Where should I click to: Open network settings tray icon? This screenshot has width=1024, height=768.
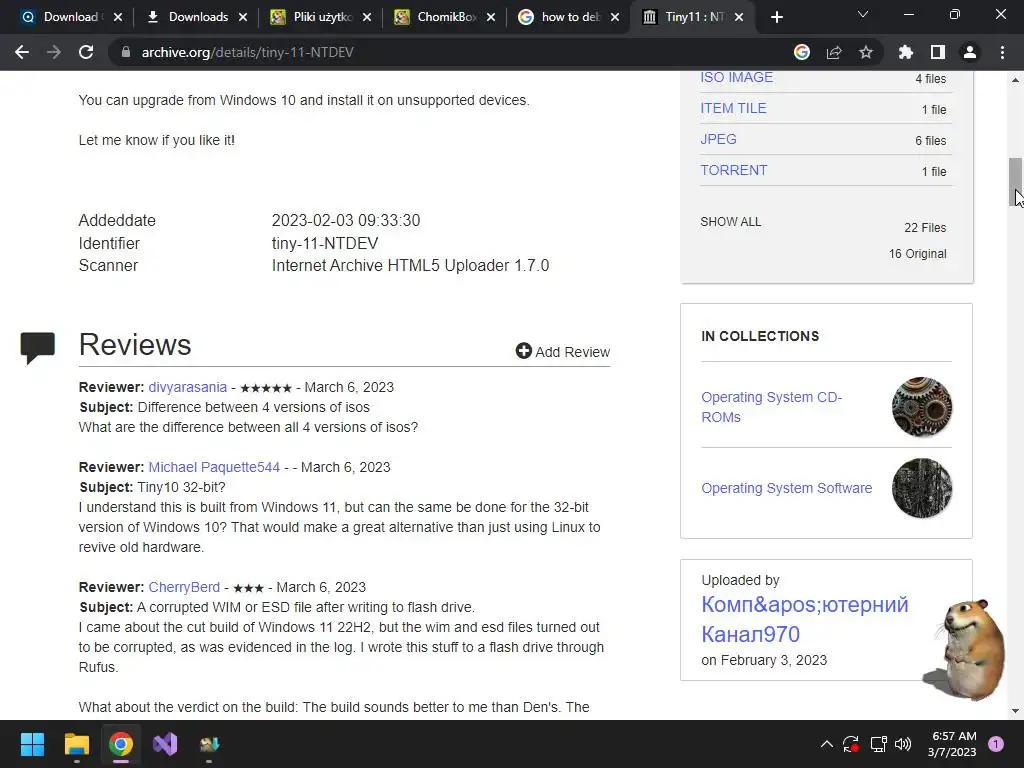(878, 744)
